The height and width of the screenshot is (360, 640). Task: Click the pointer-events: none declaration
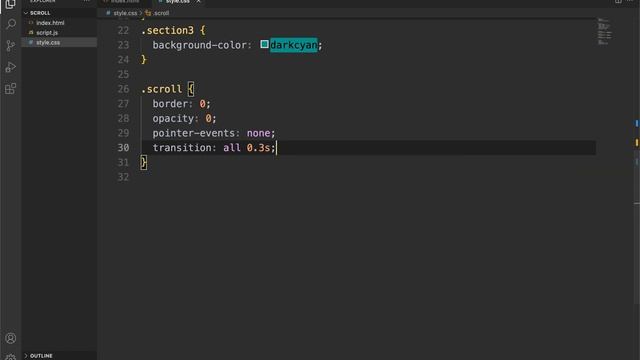coord(214,133)
